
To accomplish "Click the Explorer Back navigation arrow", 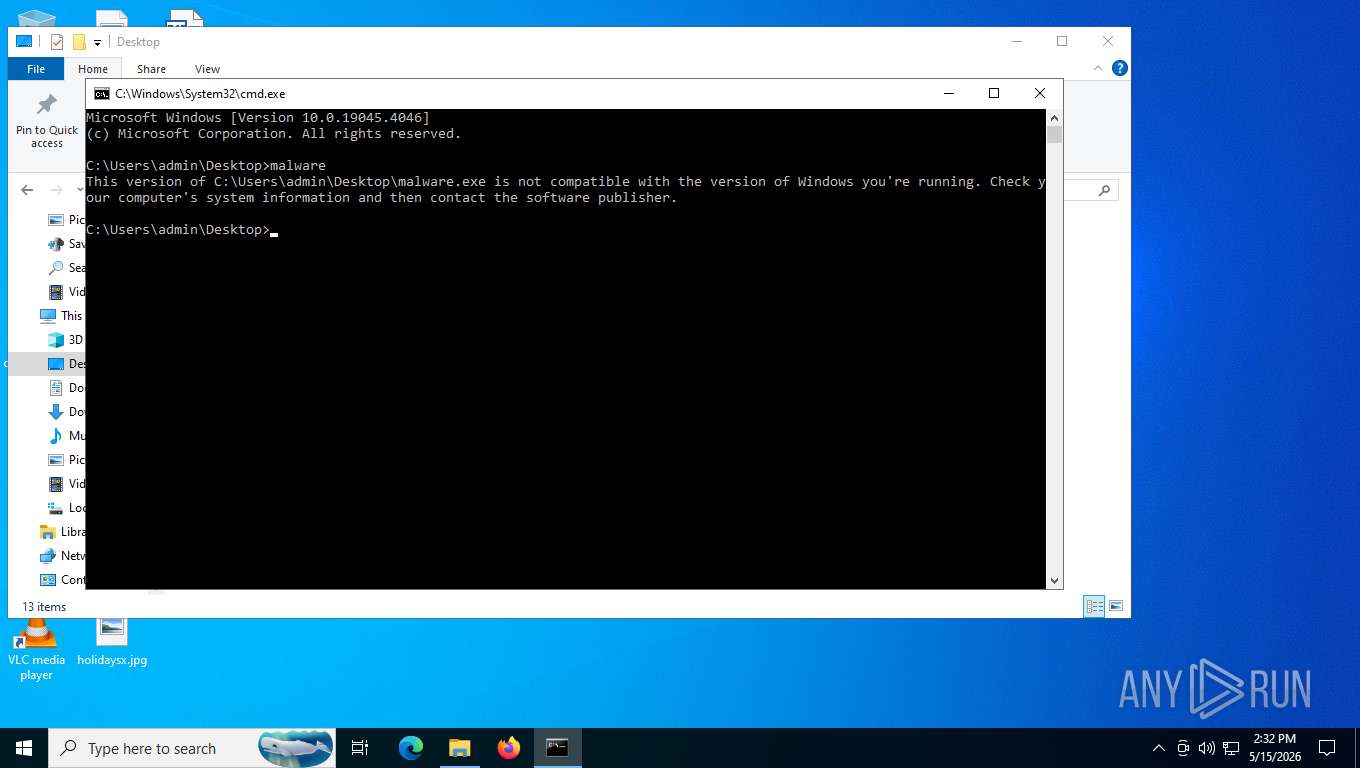I will pos(27,190).
